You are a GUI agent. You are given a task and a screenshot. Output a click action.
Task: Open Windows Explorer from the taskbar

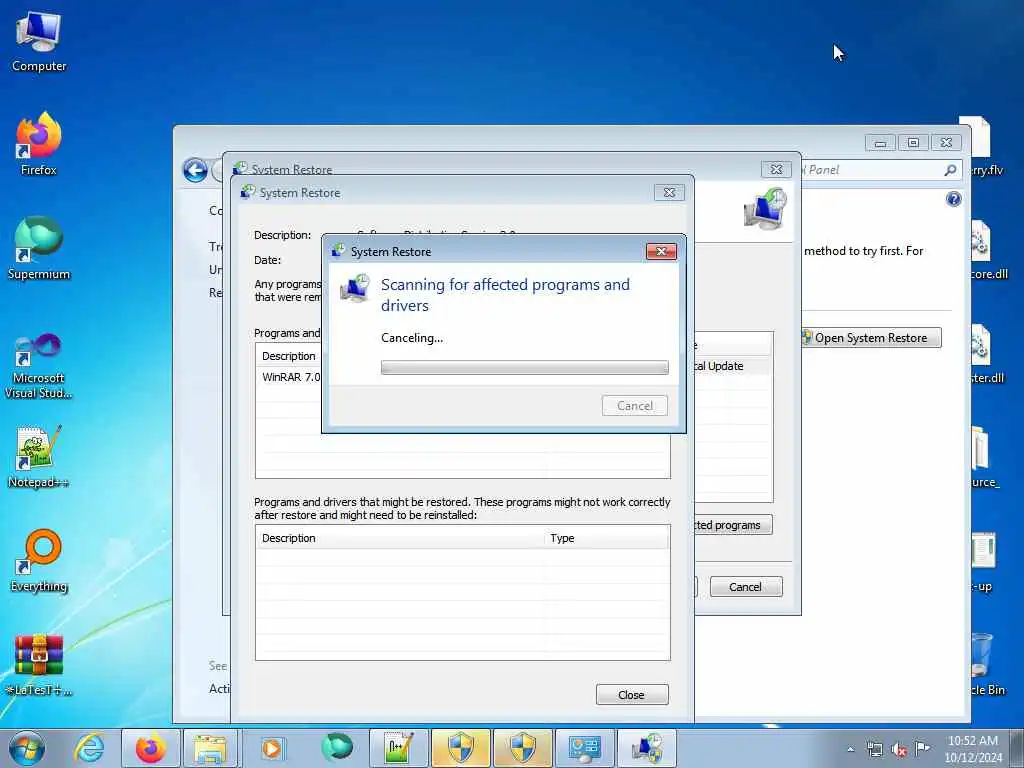(x=210, y=748)
